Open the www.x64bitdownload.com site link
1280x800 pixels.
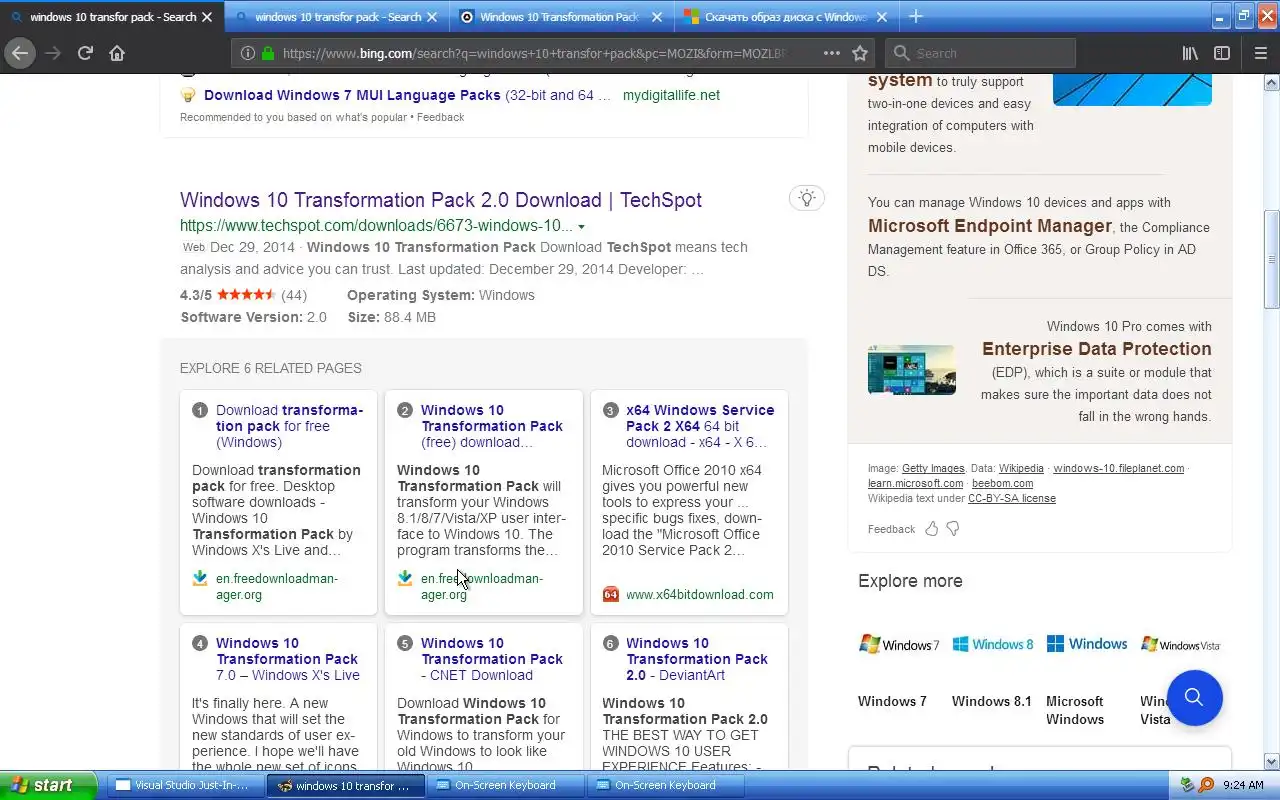[x=700, y=594]
